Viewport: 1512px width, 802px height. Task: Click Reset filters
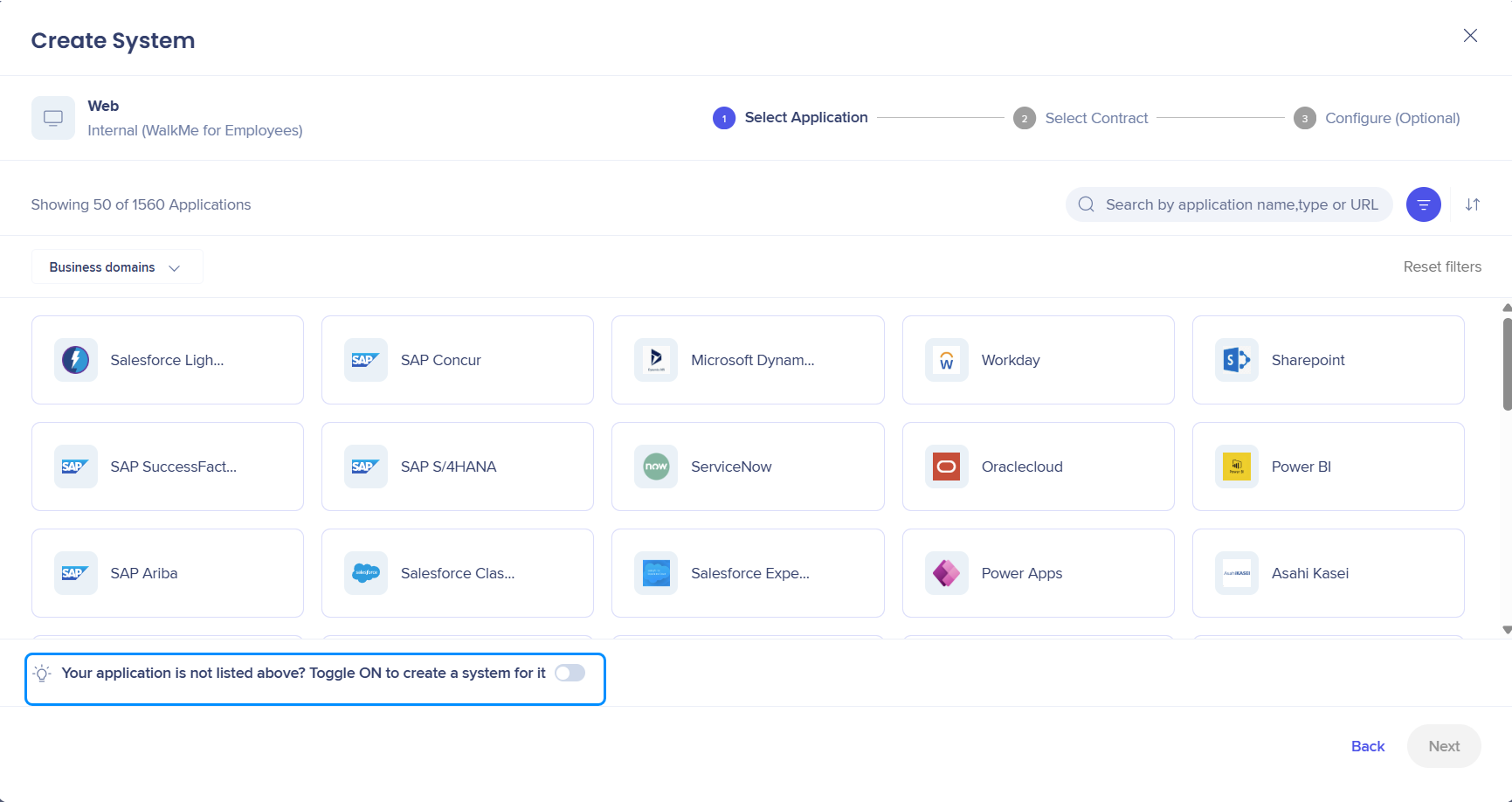1441,266
